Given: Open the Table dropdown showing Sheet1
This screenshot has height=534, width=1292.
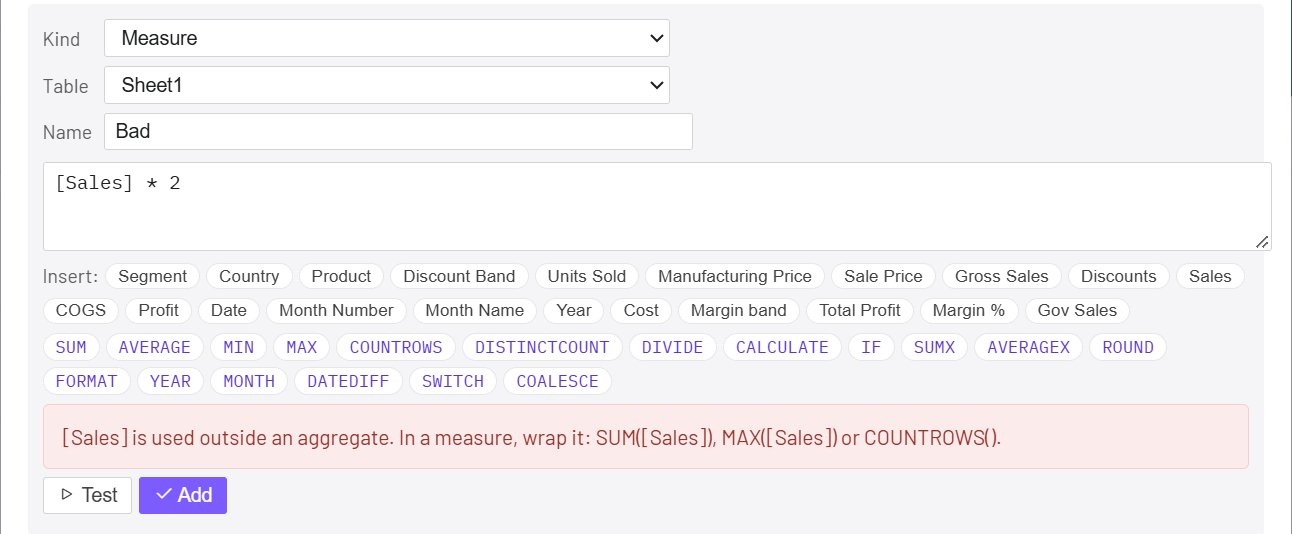Looking at the screenshot, I should [386, 85].
